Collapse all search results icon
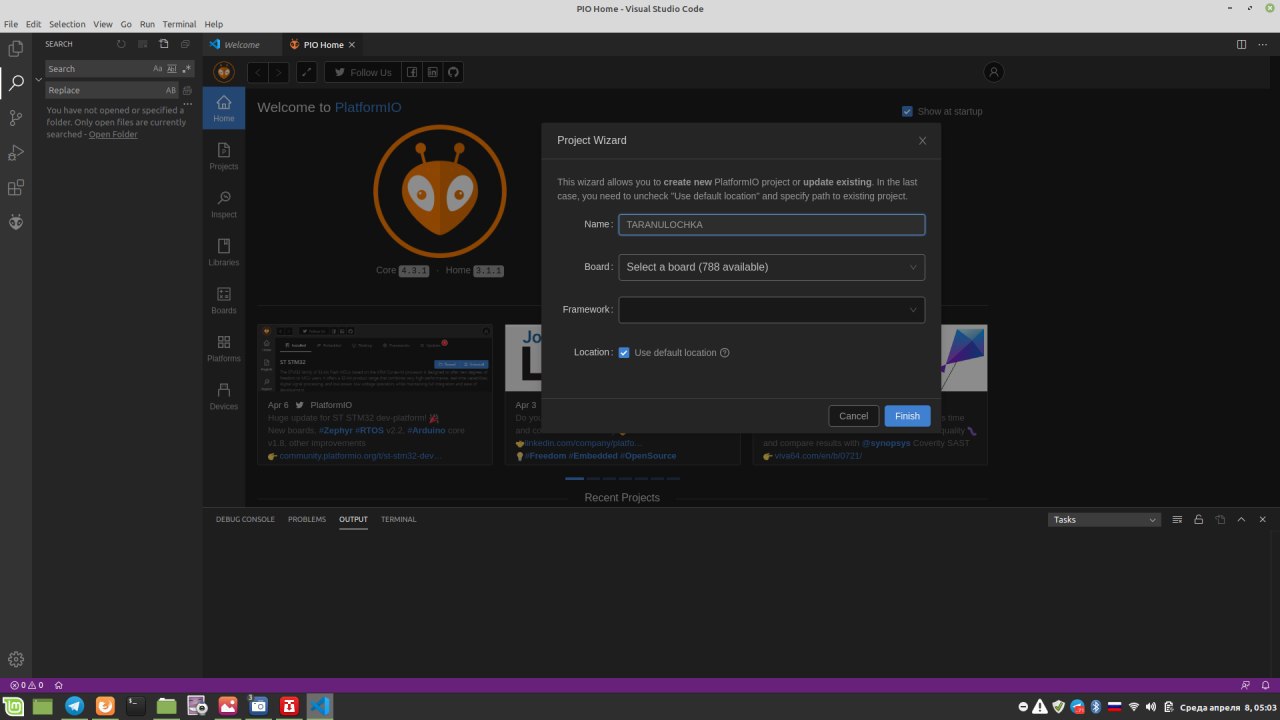Screen dimensions: 1280x720 click(185, 44)
